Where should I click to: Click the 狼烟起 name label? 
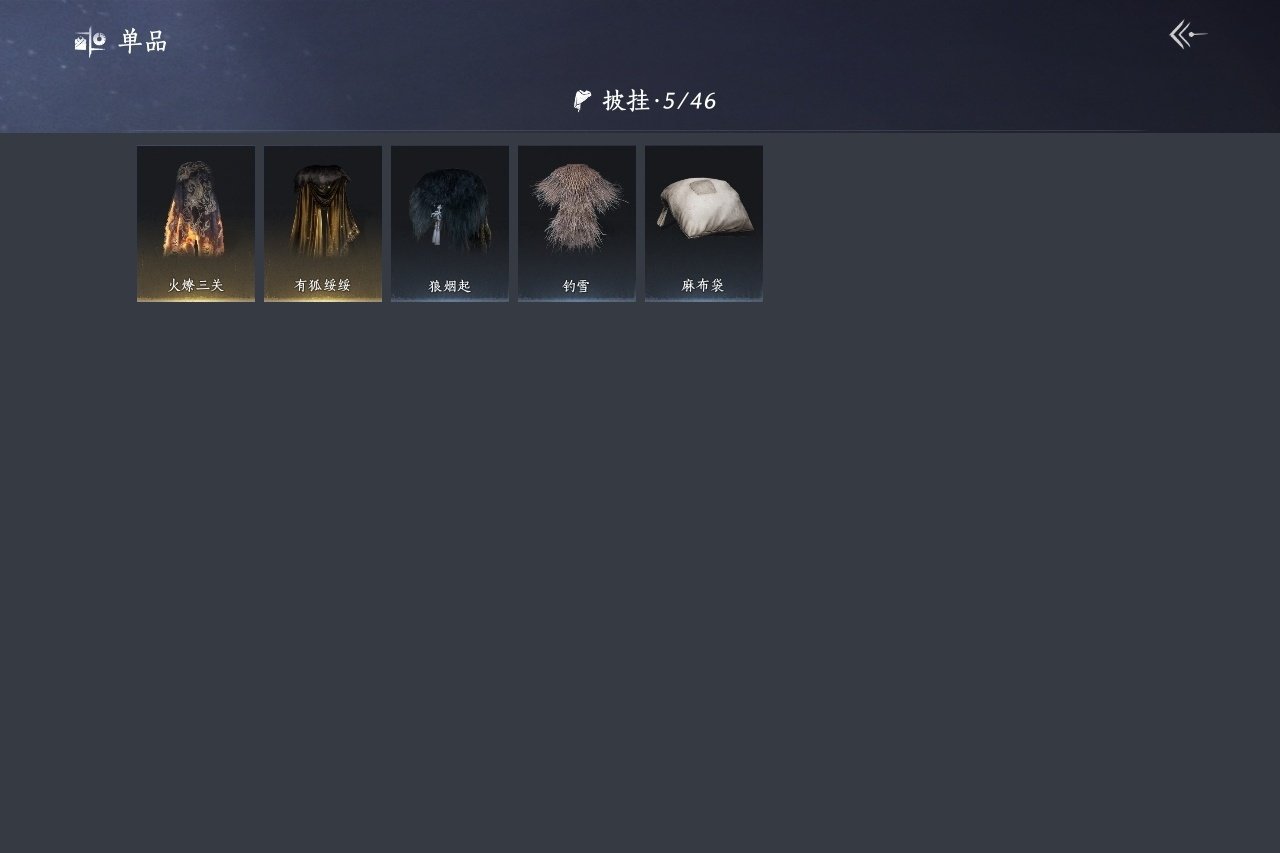pos(450,286)
